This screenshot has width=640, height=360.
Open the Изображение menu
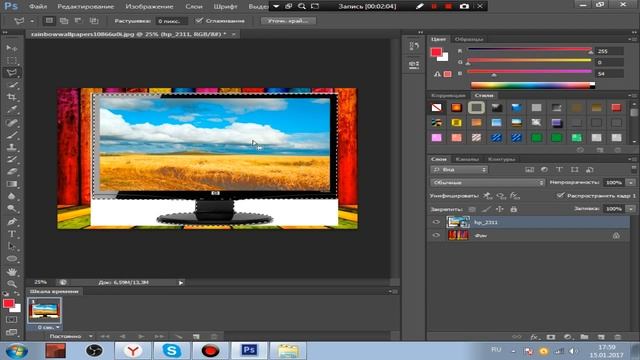click(x=149, y=7)
